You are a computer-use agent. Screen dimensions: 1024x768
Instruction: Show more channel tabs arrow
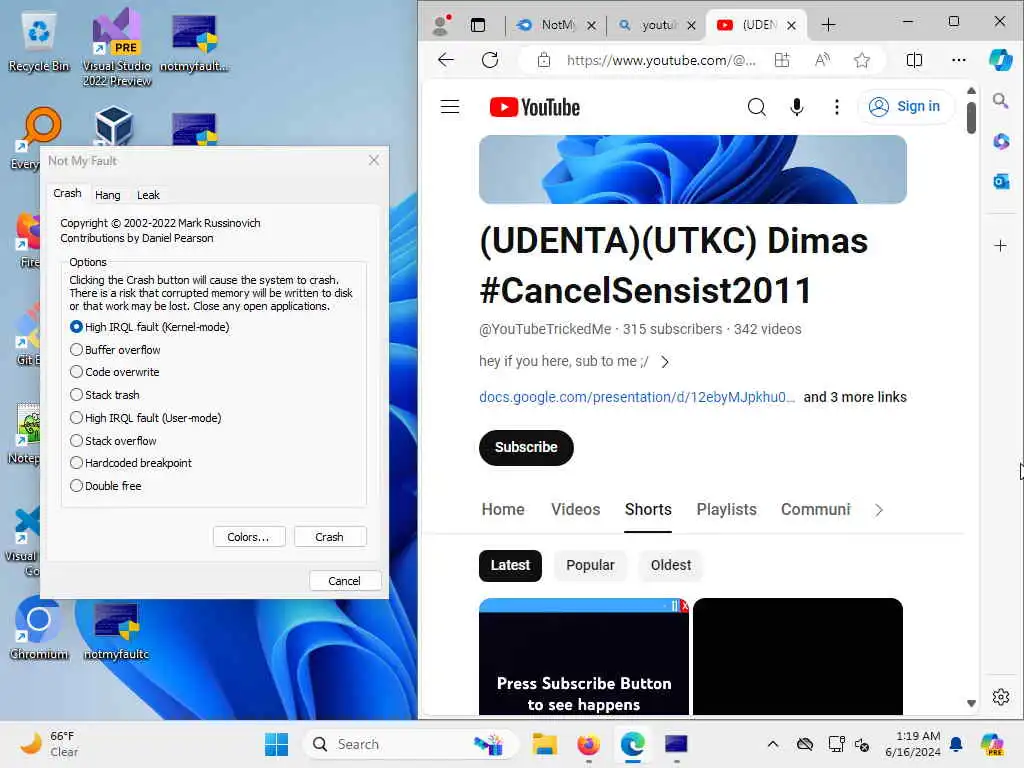(x=879, y=510)
